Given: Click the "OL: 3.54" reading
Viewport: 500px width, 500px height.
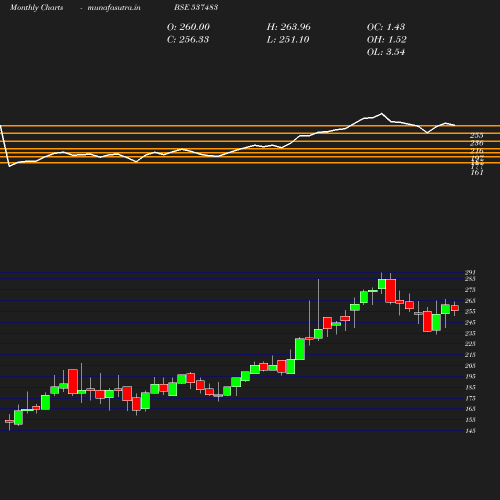Looking at the screenshot, I should tap(386, 52).
